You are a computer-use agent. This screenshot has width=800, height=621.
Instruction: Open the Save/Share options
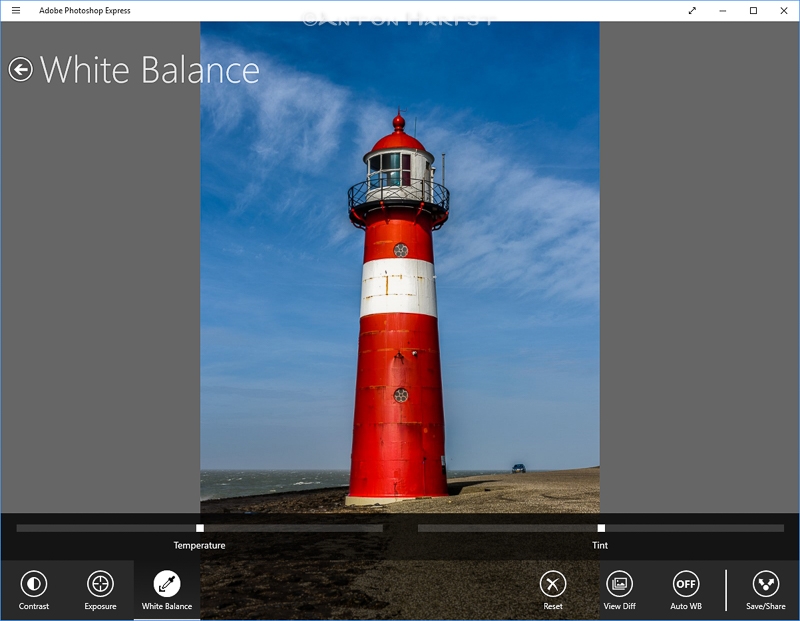point(765,584)
